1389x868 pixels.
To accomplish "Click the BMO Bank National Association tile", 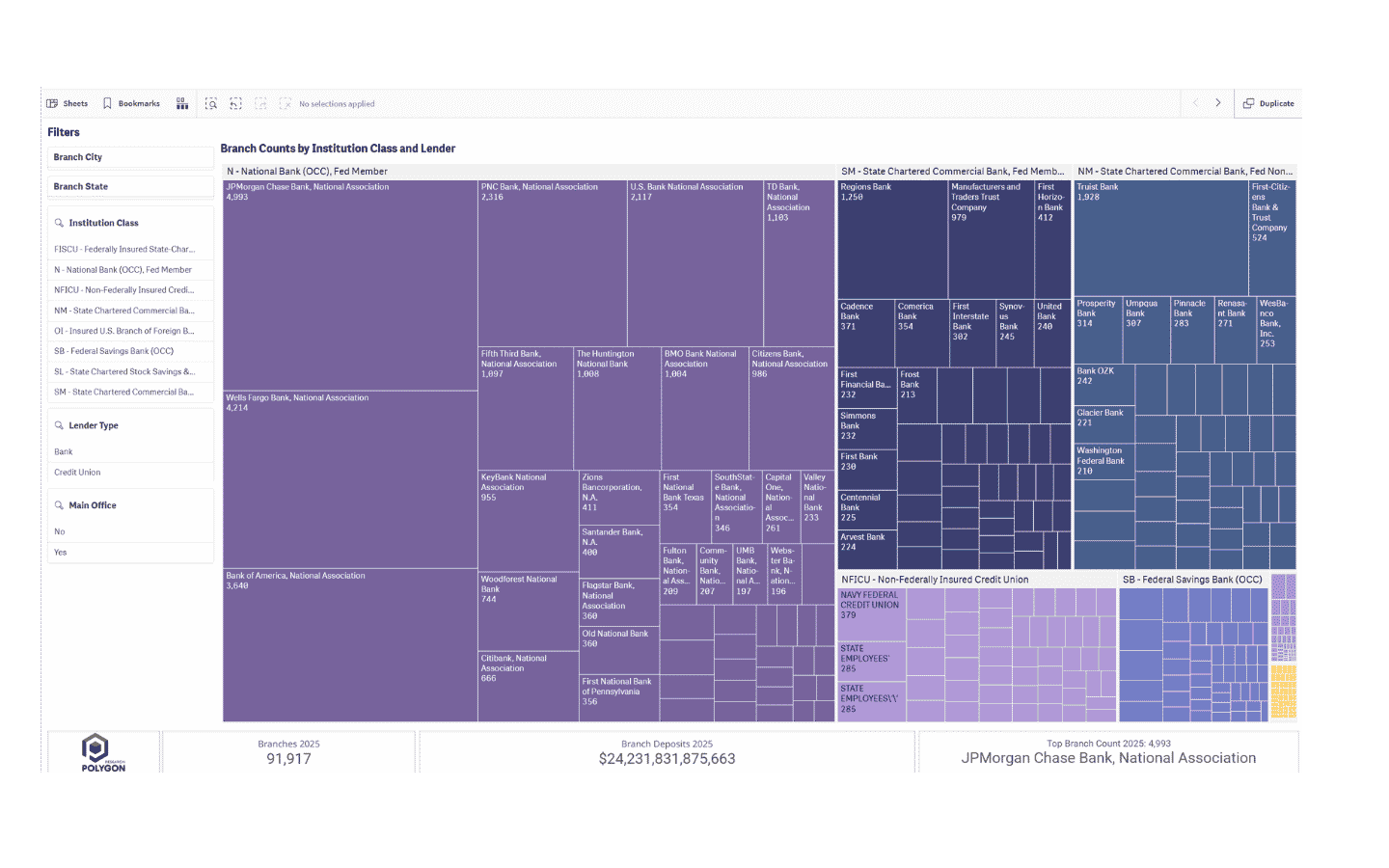I will [705, 409].
